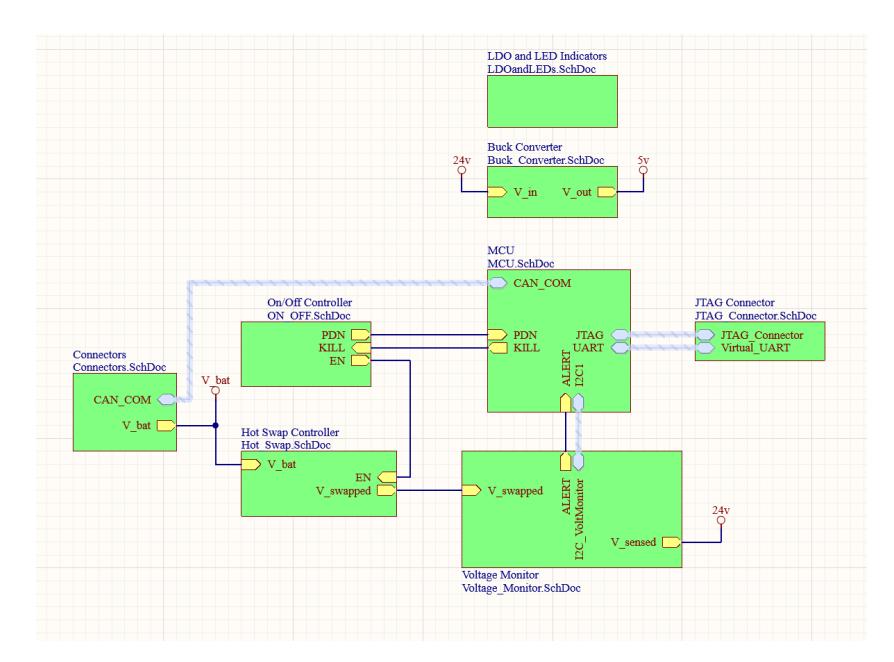Click the 'Connectors.SchDoc' filename label
894x662 pixels.
pos(119,367)
